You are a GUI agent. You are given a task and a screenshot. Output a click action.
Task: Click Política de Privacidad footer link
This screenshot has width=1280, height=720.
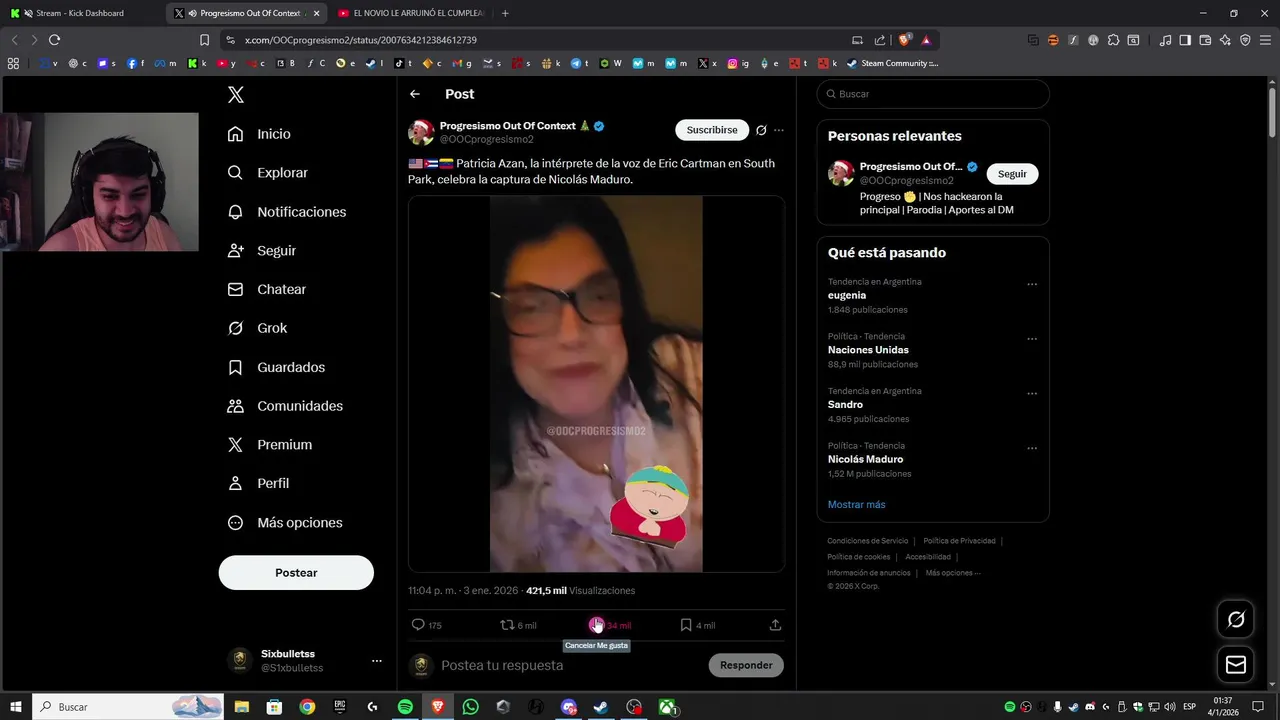point(959,541)
